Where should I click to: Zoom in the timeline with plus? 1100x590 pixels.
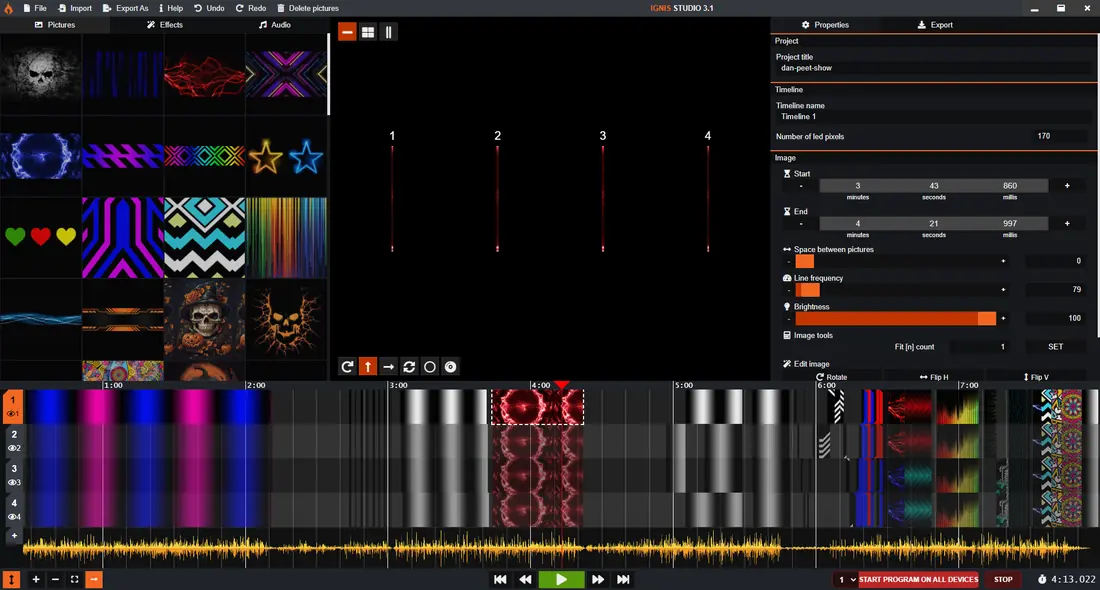tap(36, 579)
